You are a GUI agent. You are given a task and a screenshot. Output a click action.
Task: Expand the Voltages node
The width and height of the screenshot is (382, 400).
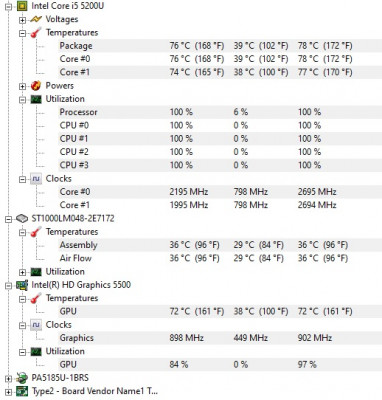22,20
